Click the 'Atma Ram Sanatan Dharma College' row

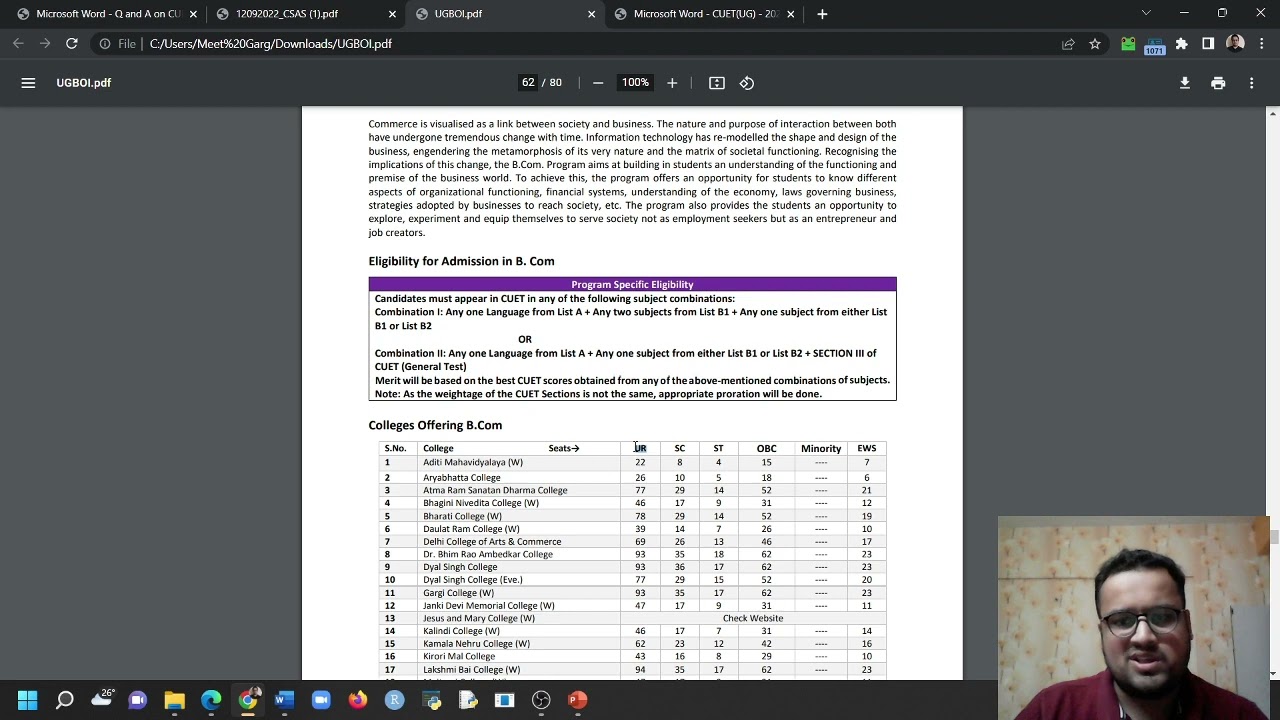pyautogui.click(x=632, y=490)
